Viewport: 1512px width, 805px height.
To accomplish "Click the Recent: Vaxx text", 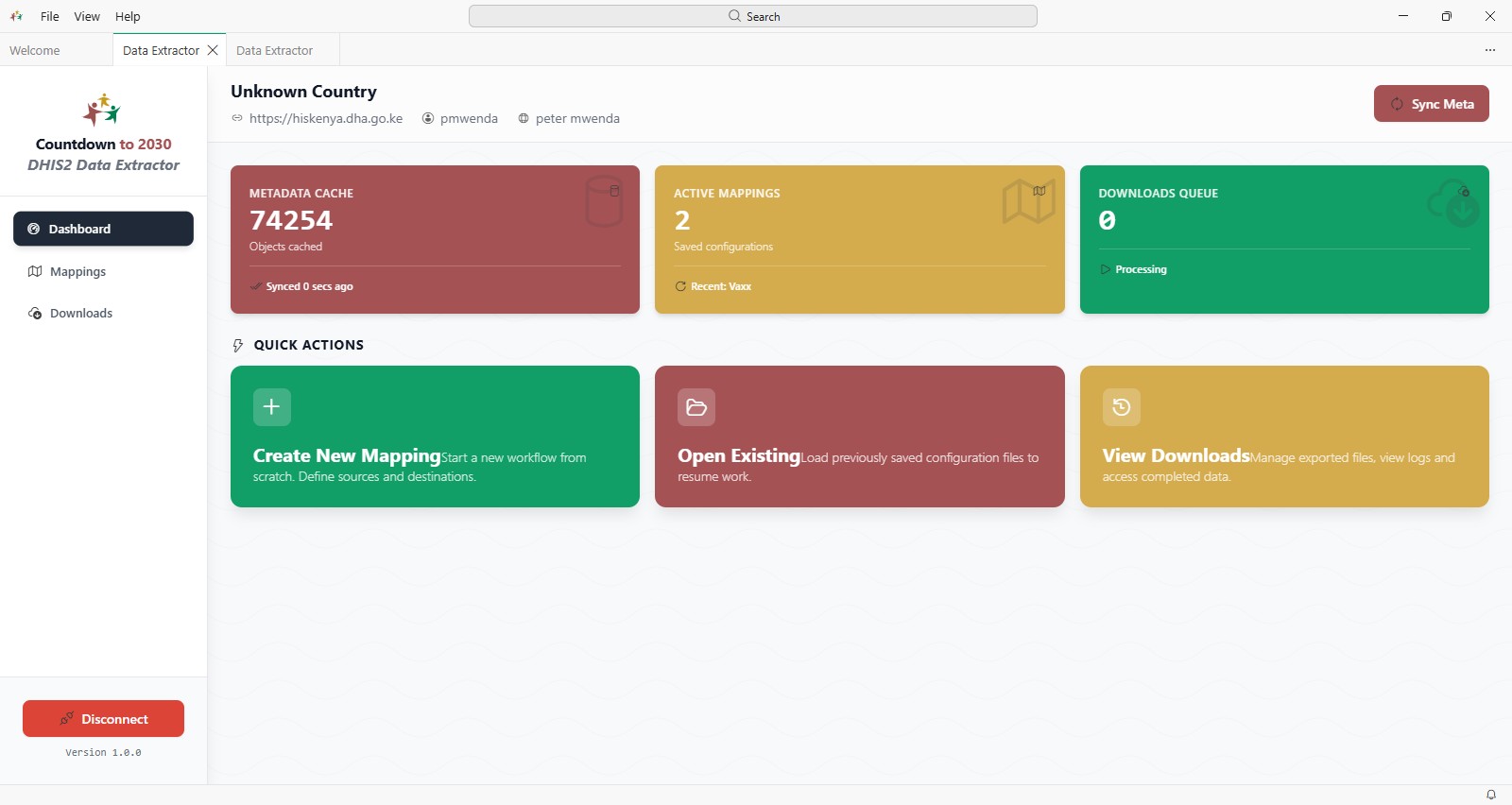I will [x=721, y=286].
